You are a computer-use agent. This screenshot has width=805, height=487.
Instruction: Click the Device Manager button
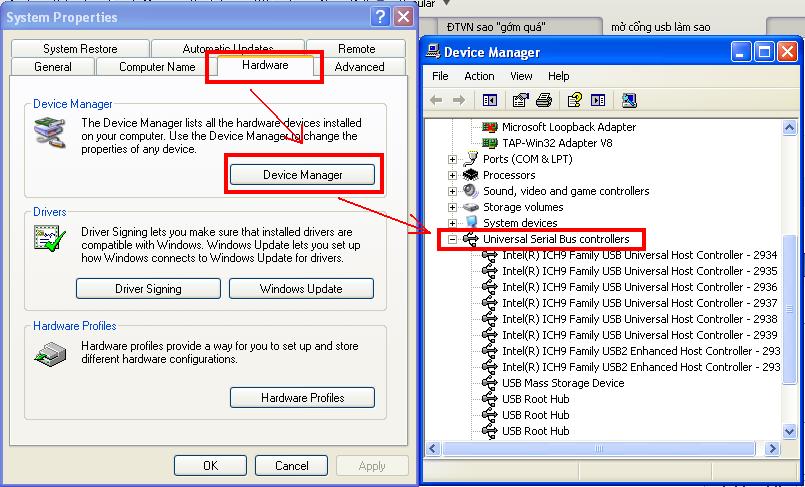[x=302, y=175]
